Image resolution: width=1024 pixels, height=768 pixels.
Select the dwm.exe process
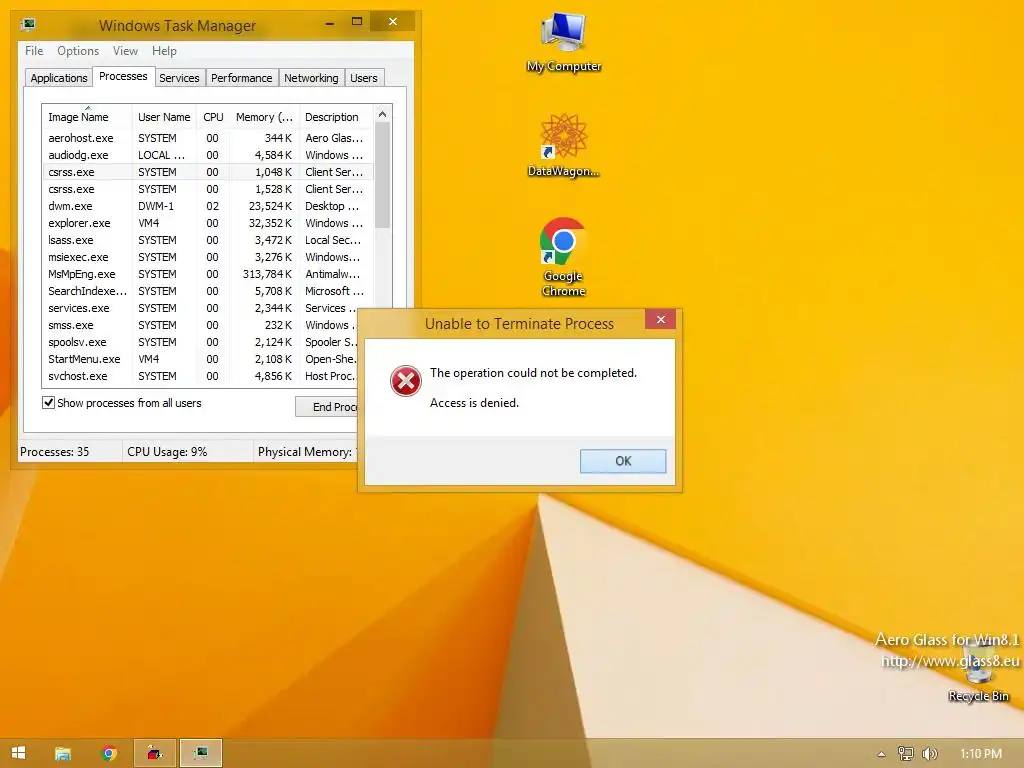pyautogui.click(x=208, y=206)
